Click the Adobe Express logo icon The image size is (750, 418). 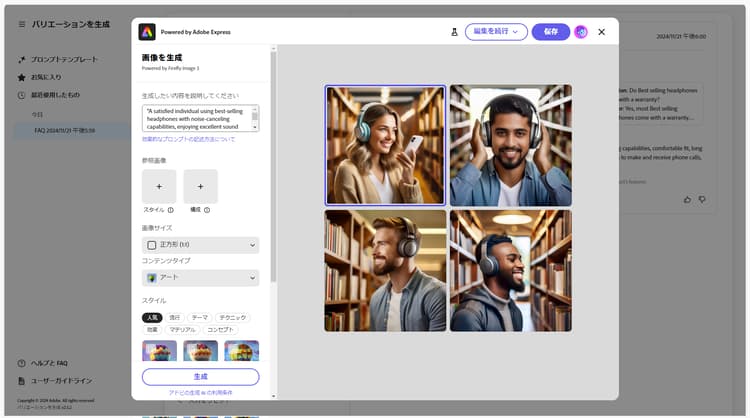[147, 32]
